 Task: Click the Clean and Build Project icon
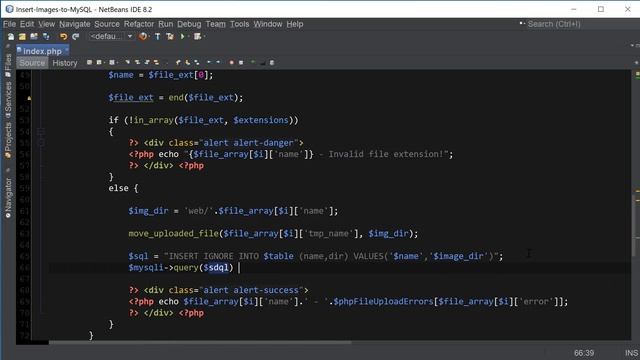click(170, 37)
